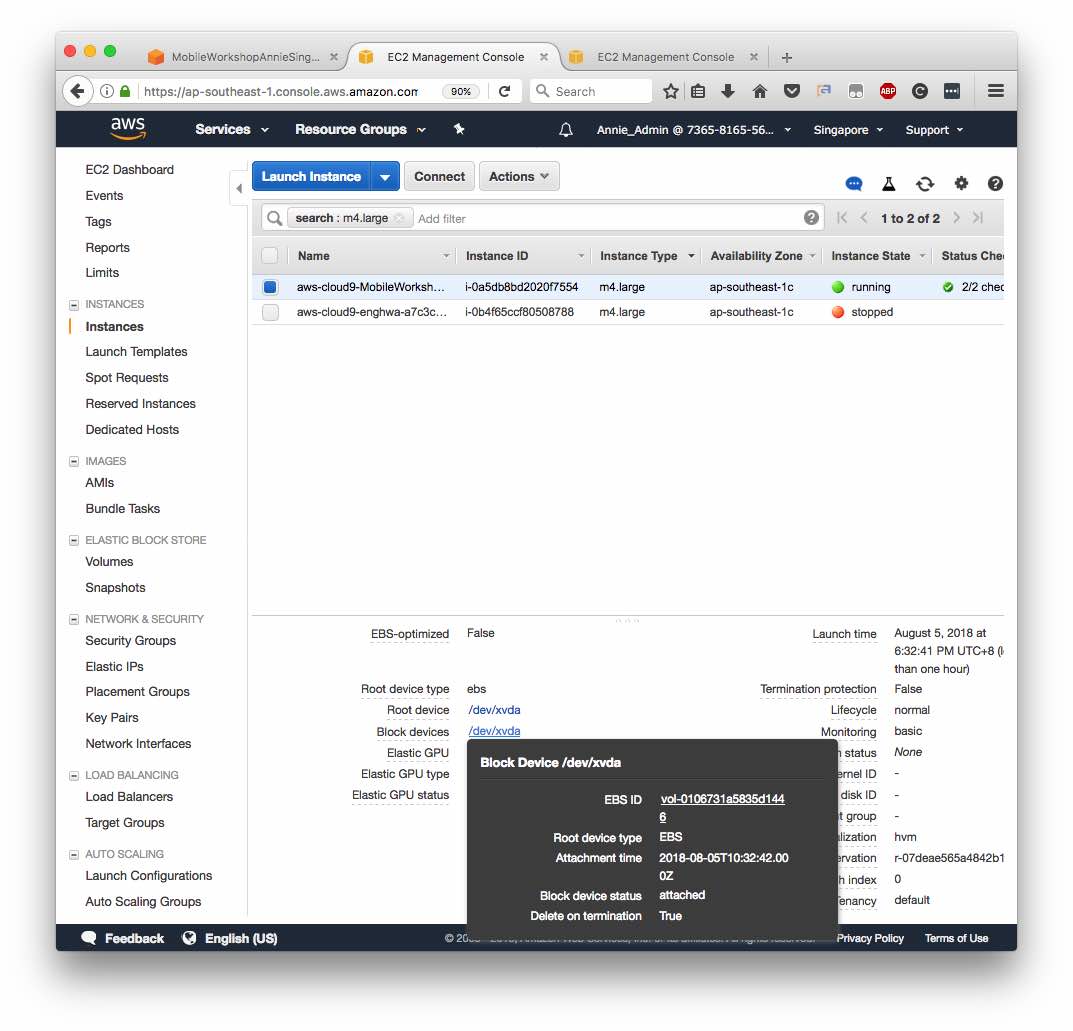The height and width of the screenshot is (1031, 1073).
Task: Click the green padlock security icon
Action: [x=125, y=91]
